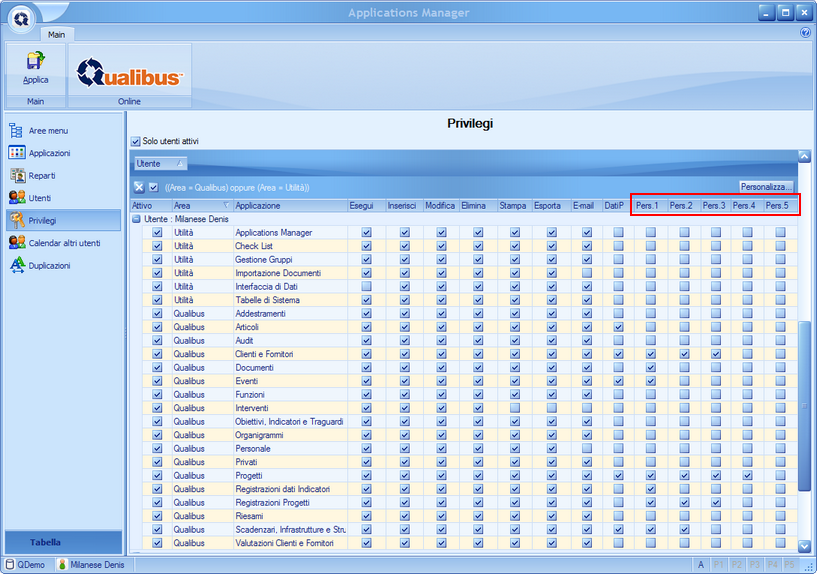
Task: Select Applicazioni in the sidebar
Action: click(49, 153)
